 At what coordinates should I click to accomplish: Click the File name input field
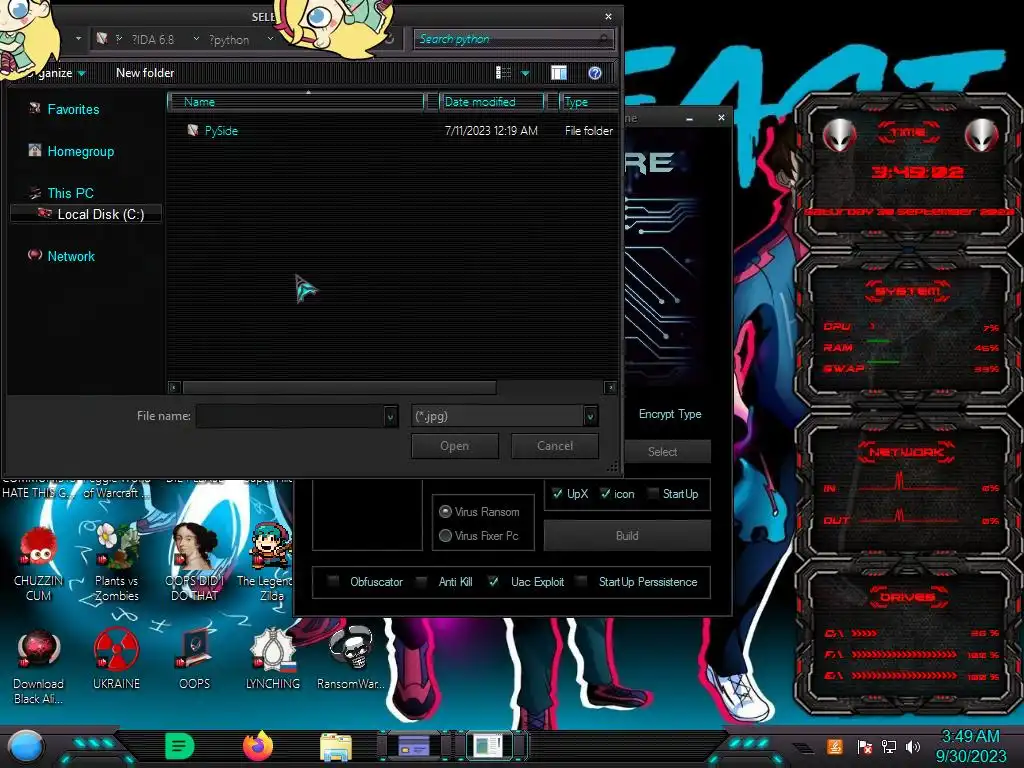coord(290,416)
